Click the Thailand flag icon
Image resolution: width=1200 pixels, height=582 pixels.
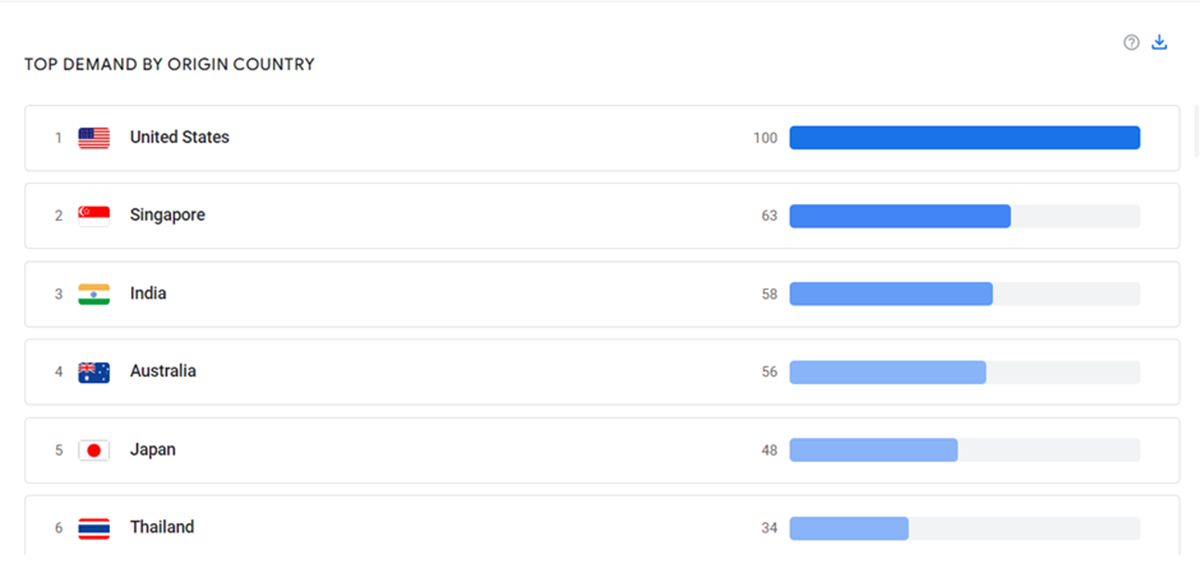pos(94,528)
